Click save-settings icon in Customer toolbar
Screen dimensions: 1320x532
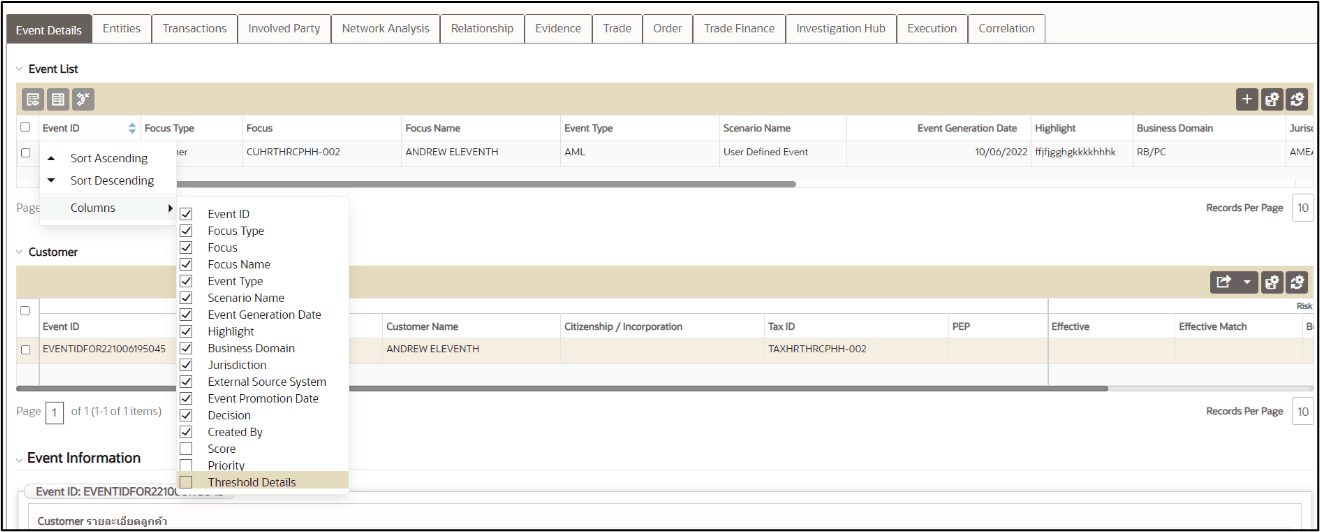pos(1272,283)
